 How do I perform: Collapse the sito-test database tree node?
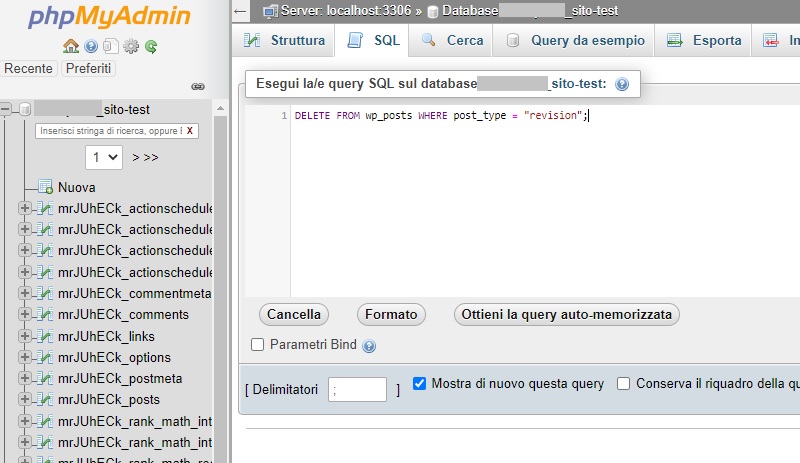click(x=6, y=109)
